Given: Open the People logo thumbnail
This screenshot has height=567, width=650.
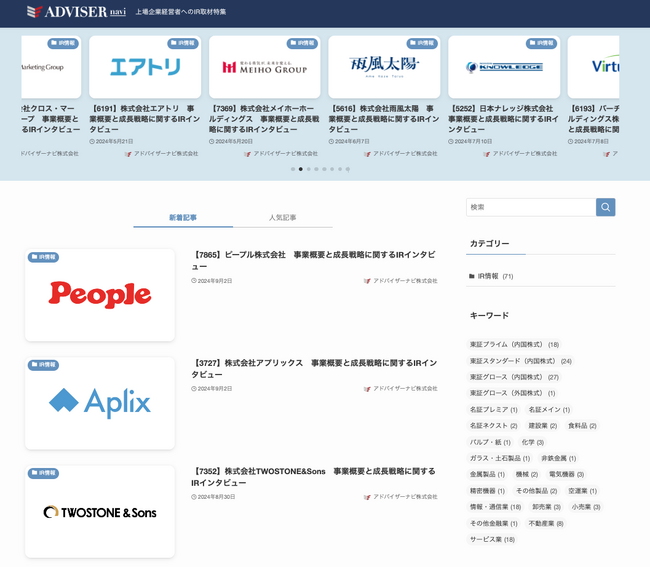Looking at the screenshot, I should 100,295.
